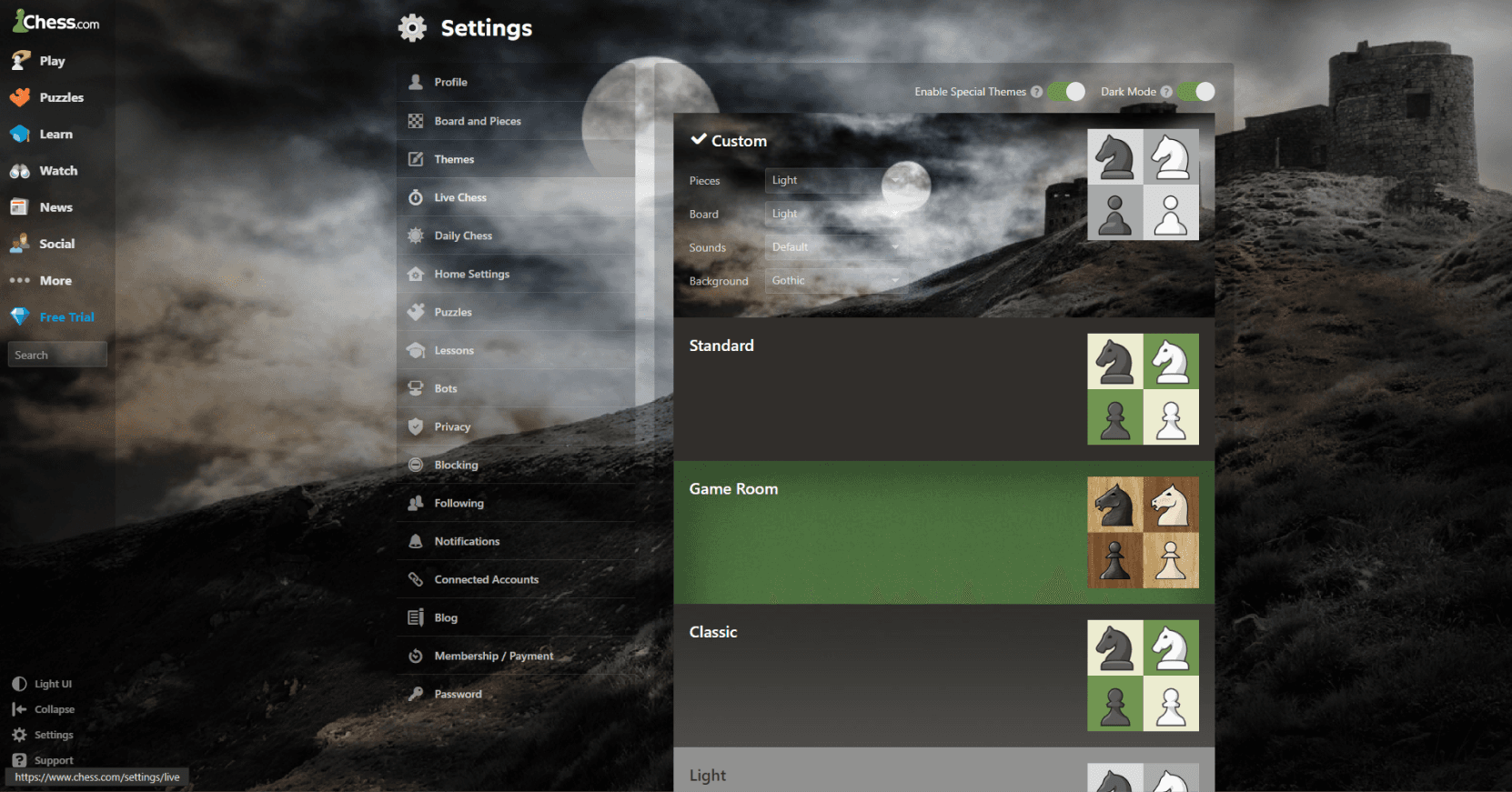Click the help icon beside Enable Special Themes
The image size is (1512, 792).
pos(1036,92)
